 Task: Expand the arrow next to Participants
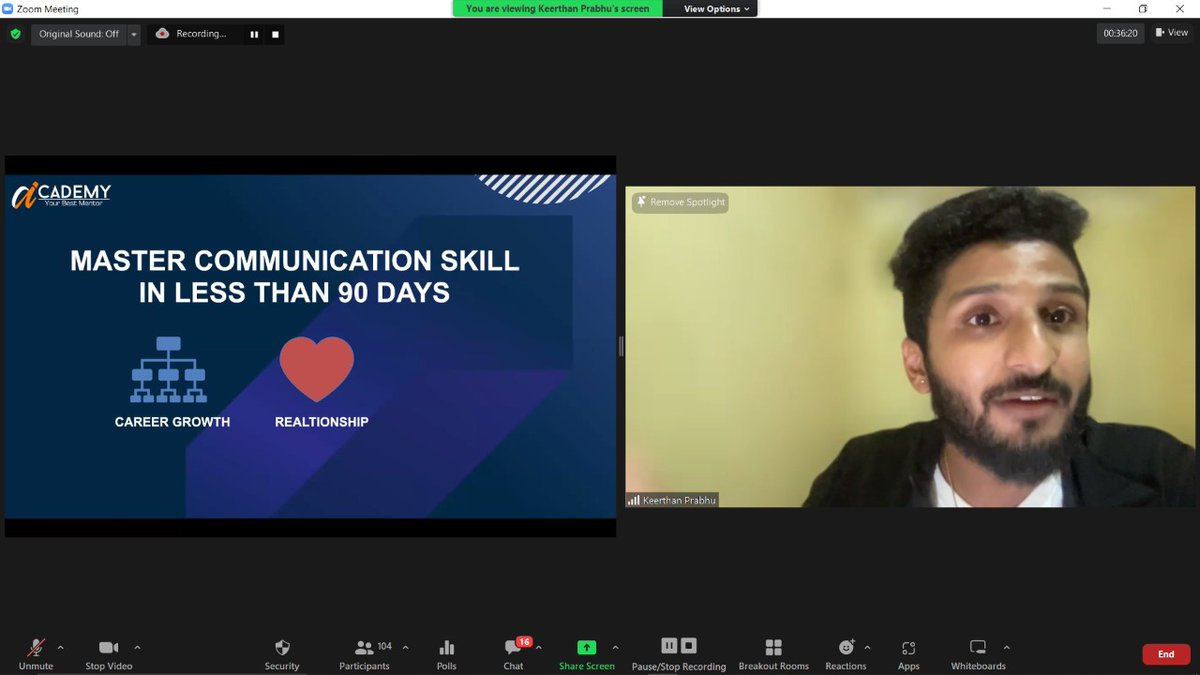pyautogui.click(x=405, y=647)
